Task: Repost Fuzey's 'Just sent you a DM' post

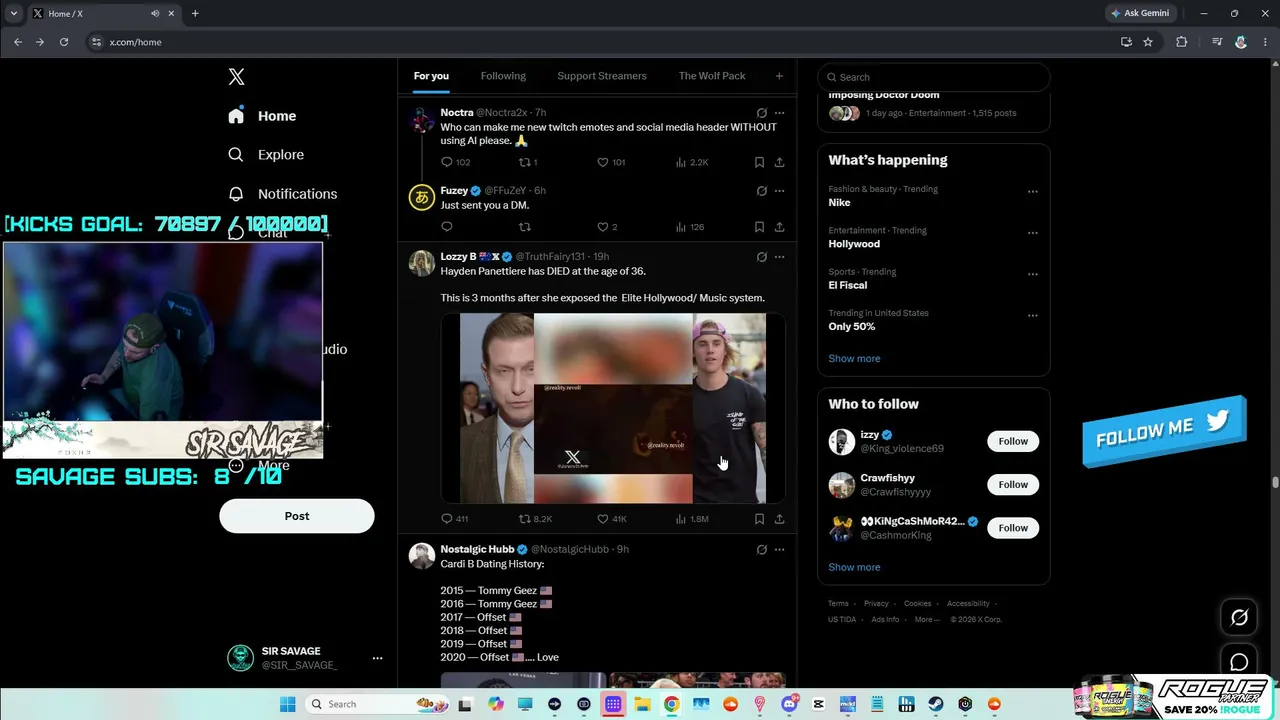Action: (x=525, y=227)
